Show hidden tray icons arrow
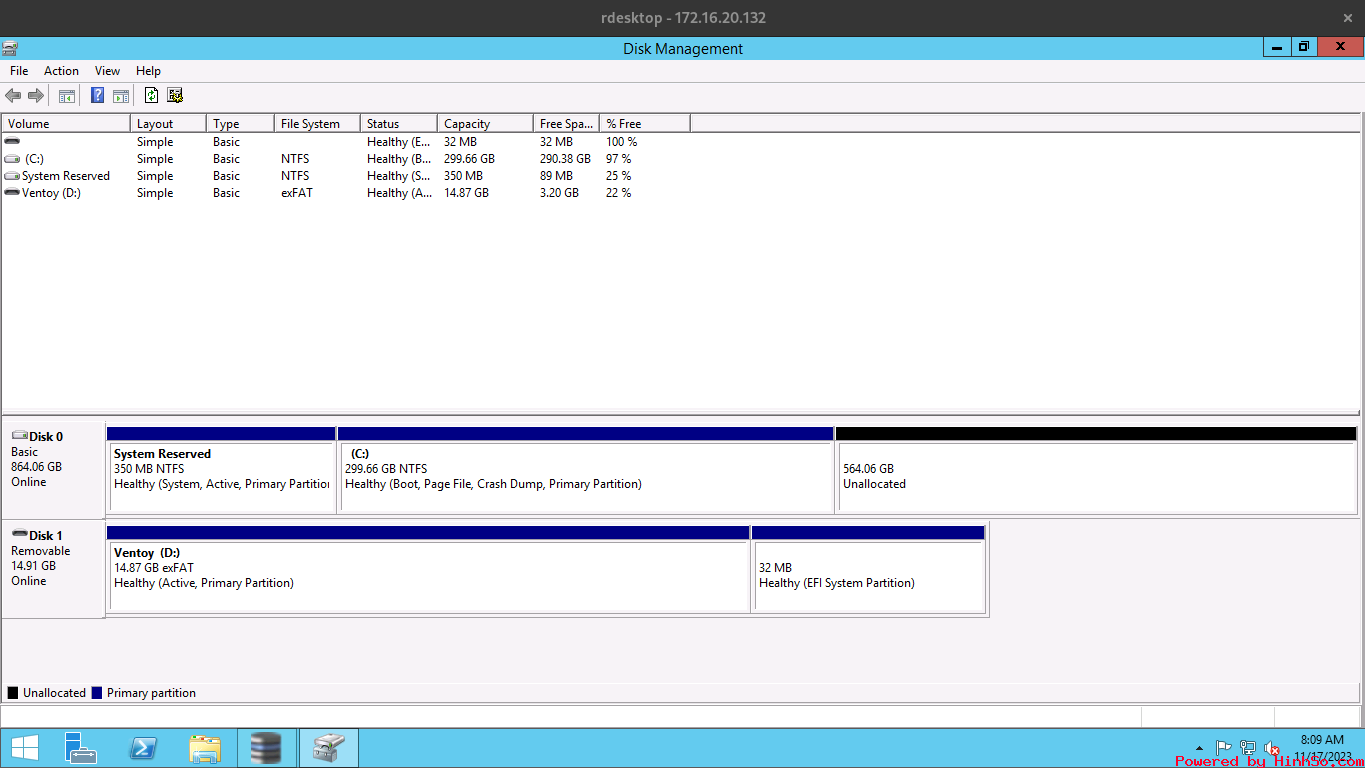 point(1199,748)
